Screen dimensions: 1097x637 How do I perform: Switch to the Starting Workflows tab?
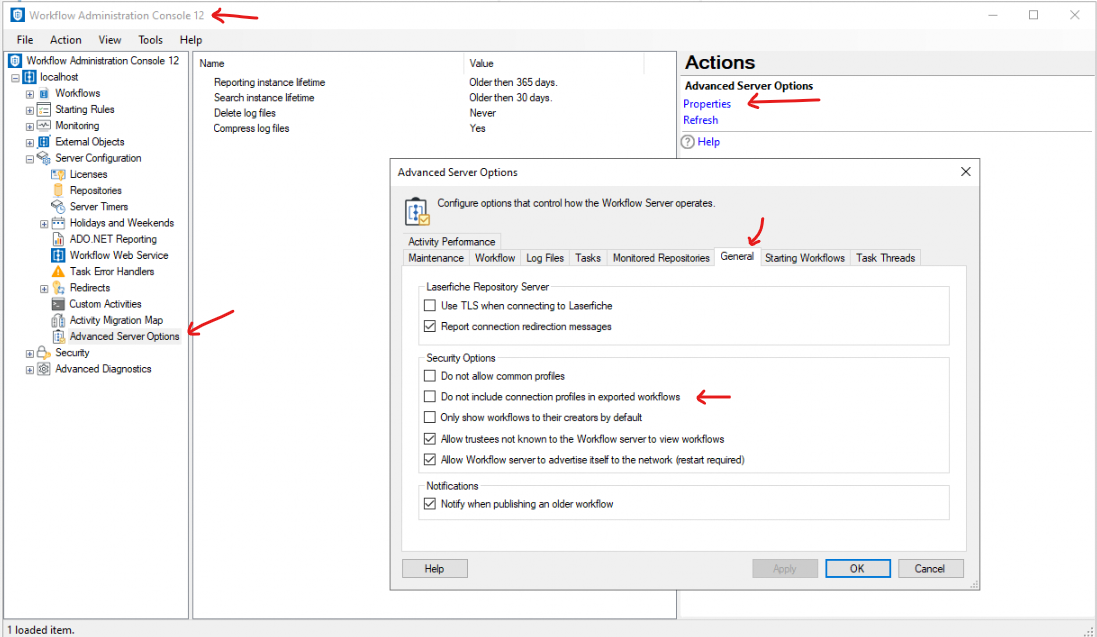(x=805, y=258)
